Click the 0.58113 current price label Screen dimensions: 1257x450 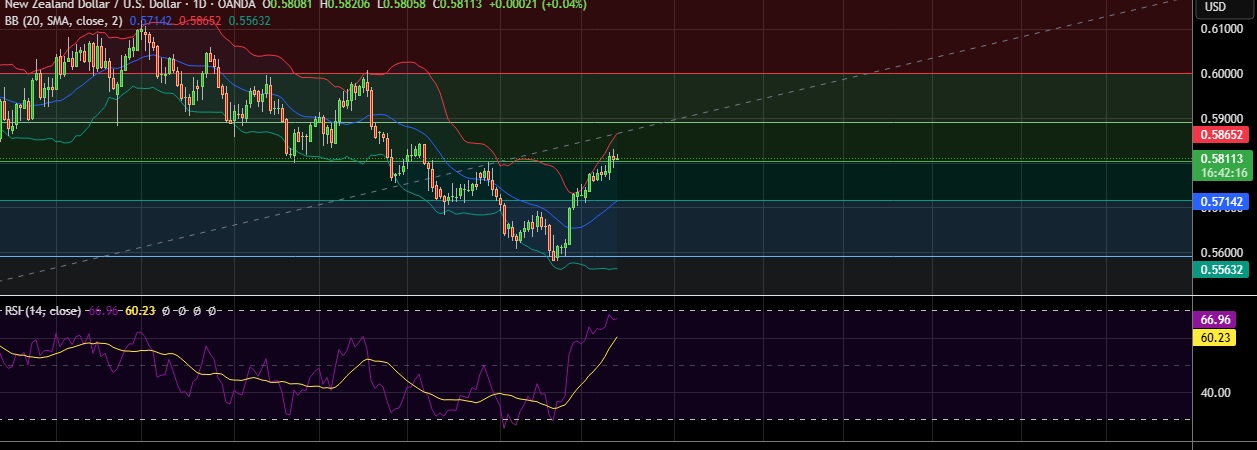click(x=1222, y=158)
